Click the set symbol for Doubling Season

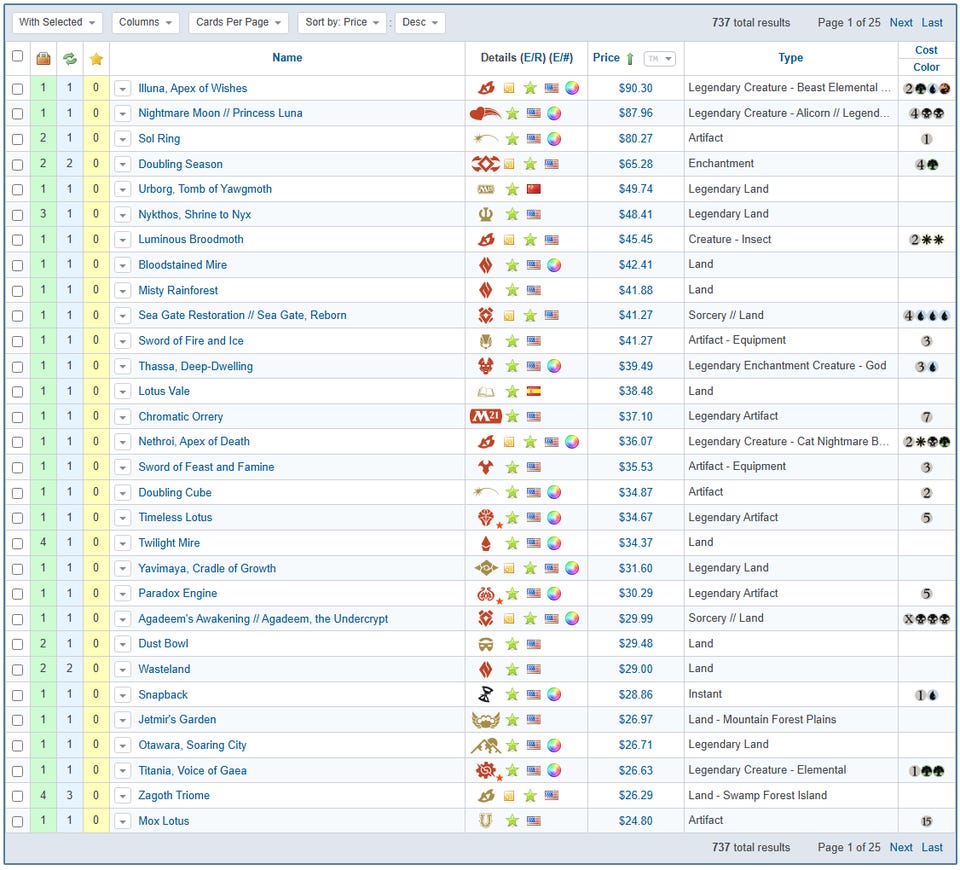(x=486, y=163)
